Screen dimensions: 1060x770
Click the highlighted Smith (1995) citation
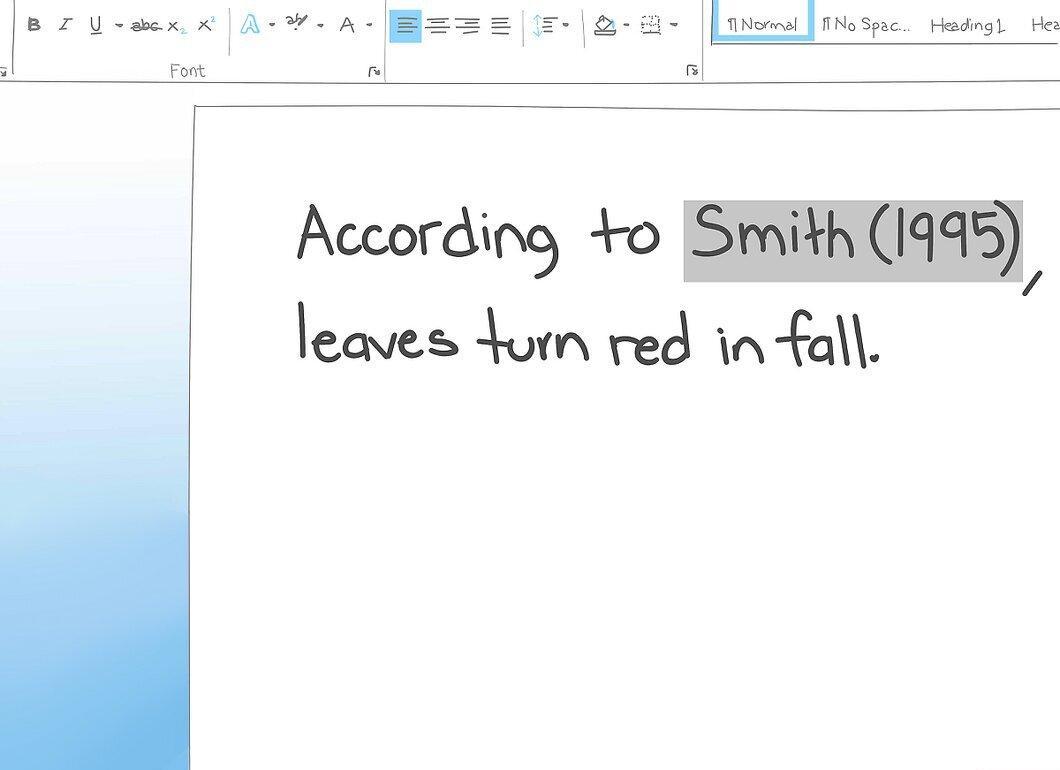coord(853,241)
